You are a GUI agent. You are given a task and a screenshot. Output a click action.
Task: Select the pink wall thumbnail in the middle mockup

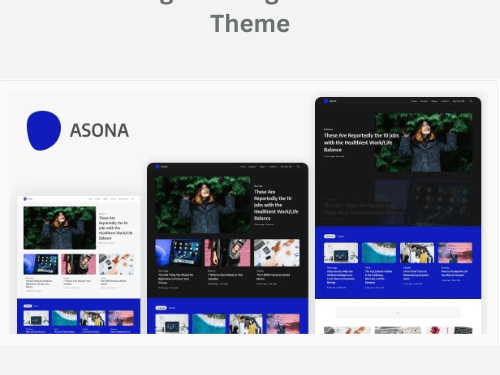pyautogui.click(x=227, y=253)
